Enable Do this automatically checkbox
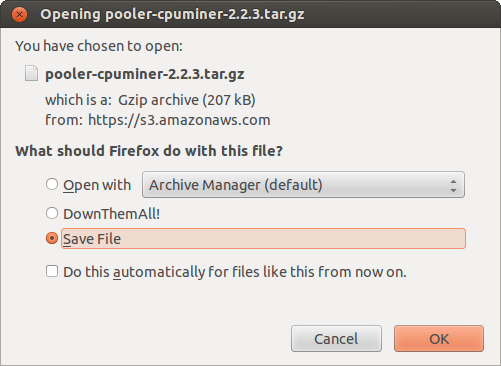 [52, 271]
